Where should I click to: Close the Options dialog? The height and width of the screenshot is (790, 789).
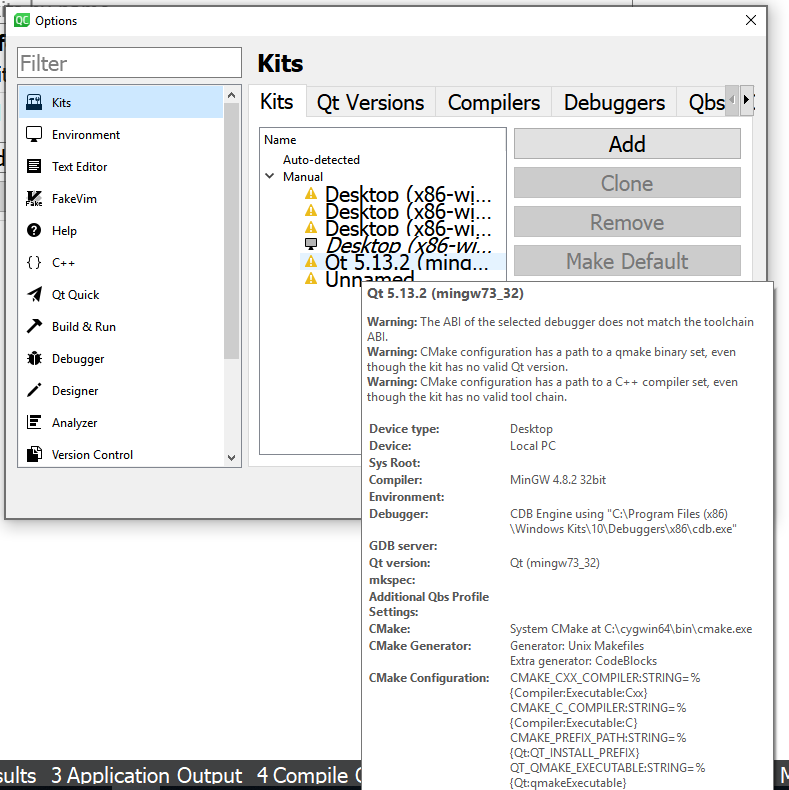click(x=750, y=20)
